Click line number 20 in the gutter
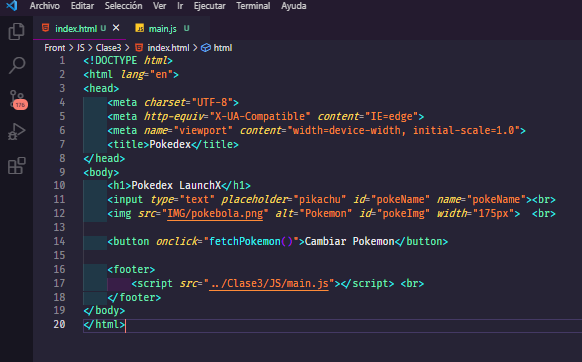 [x=59, y=325]
